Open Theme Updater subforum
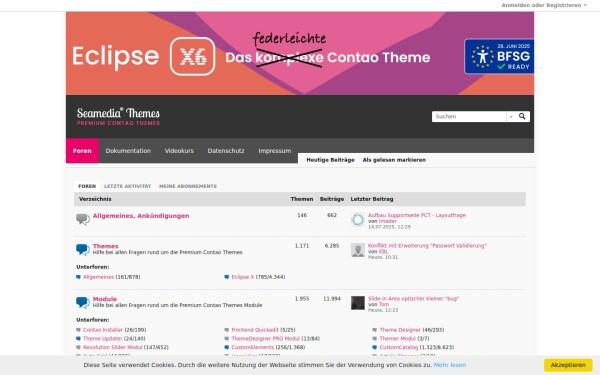 (103, 339)
